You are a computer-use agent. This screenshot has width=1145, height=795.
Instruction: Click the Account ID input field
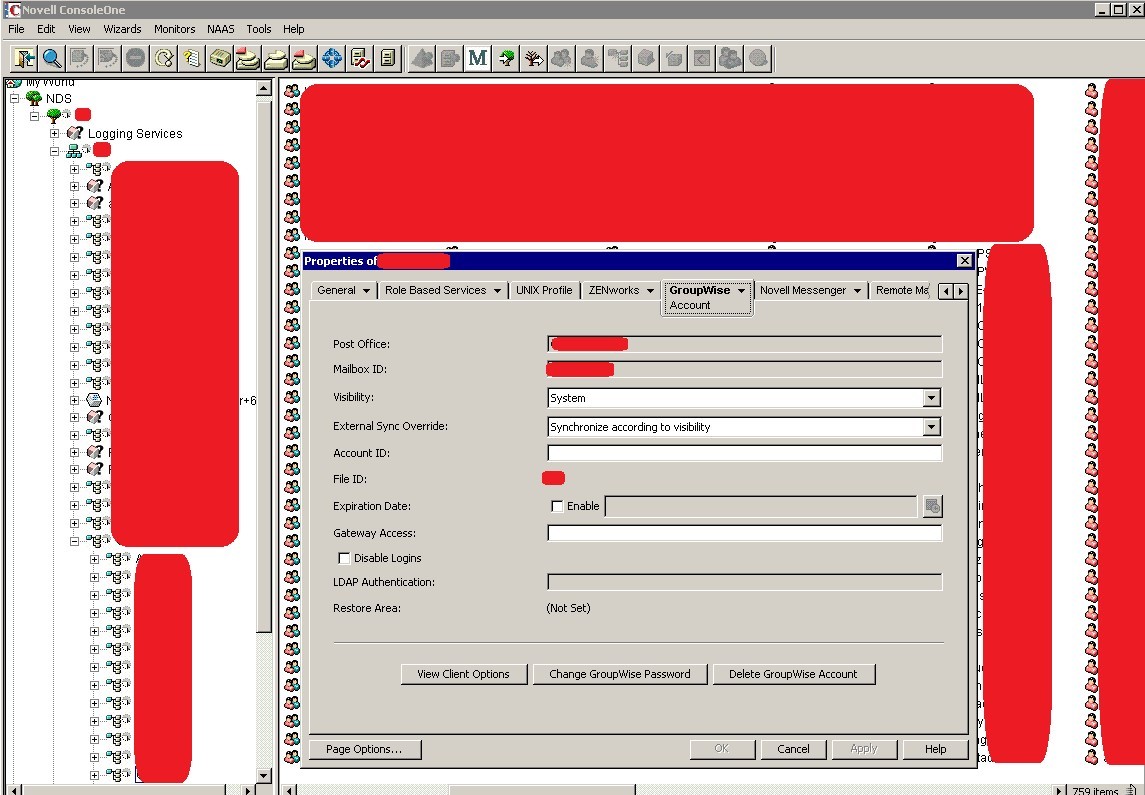[x=745, y=453]
